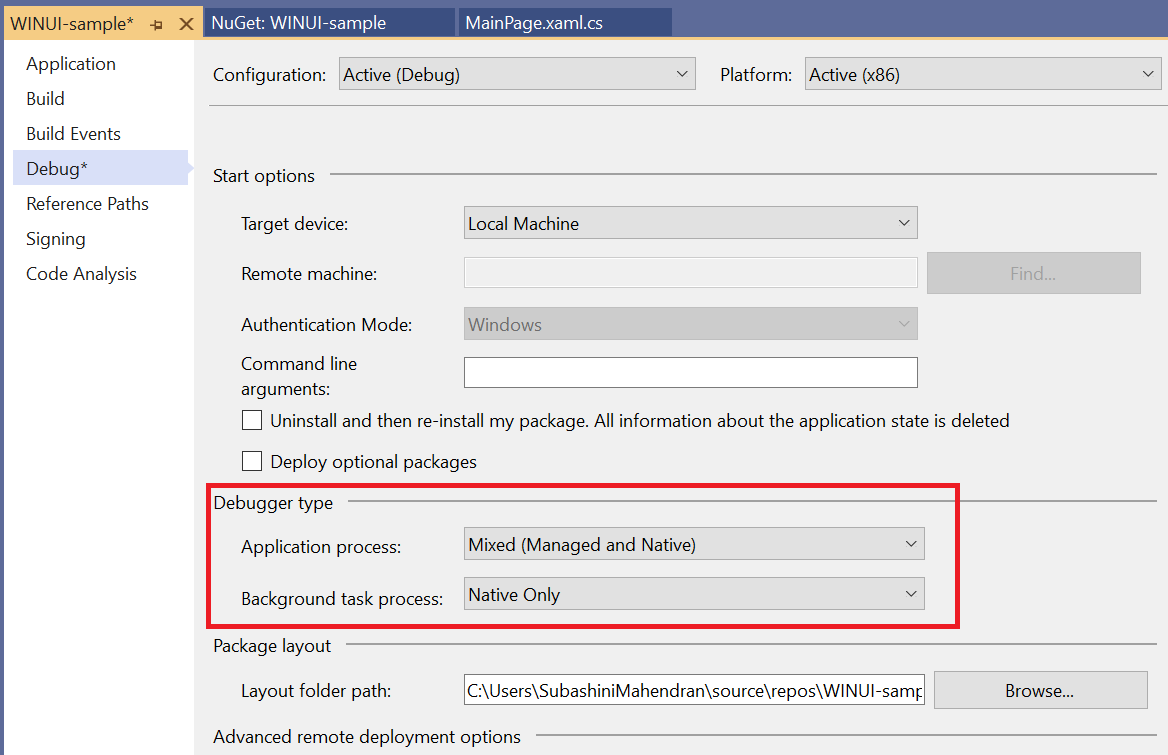Click the Find button for remote machine
1168x755 pixels.
click(x=1033, y=272)
